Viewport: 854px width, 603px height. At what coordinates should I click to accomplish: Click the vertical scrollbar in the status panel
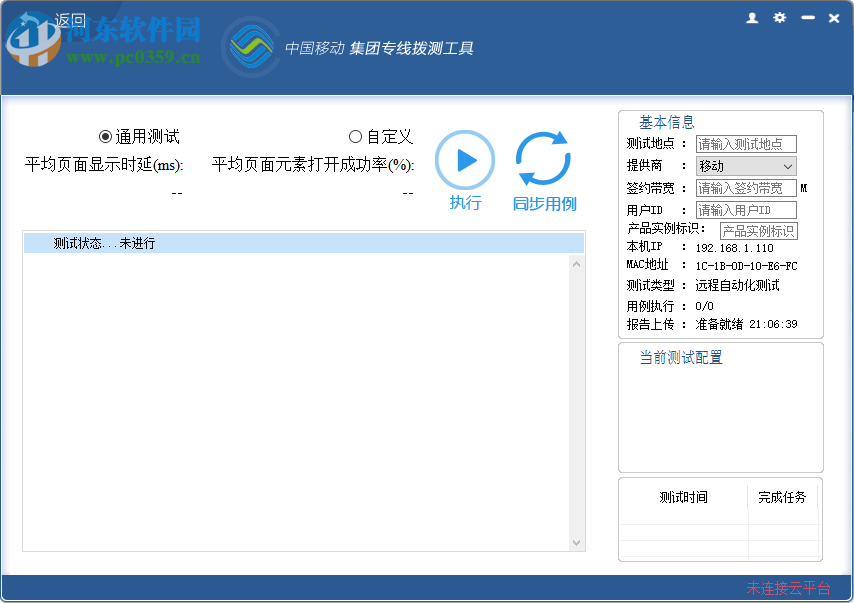tap(575, 400)
